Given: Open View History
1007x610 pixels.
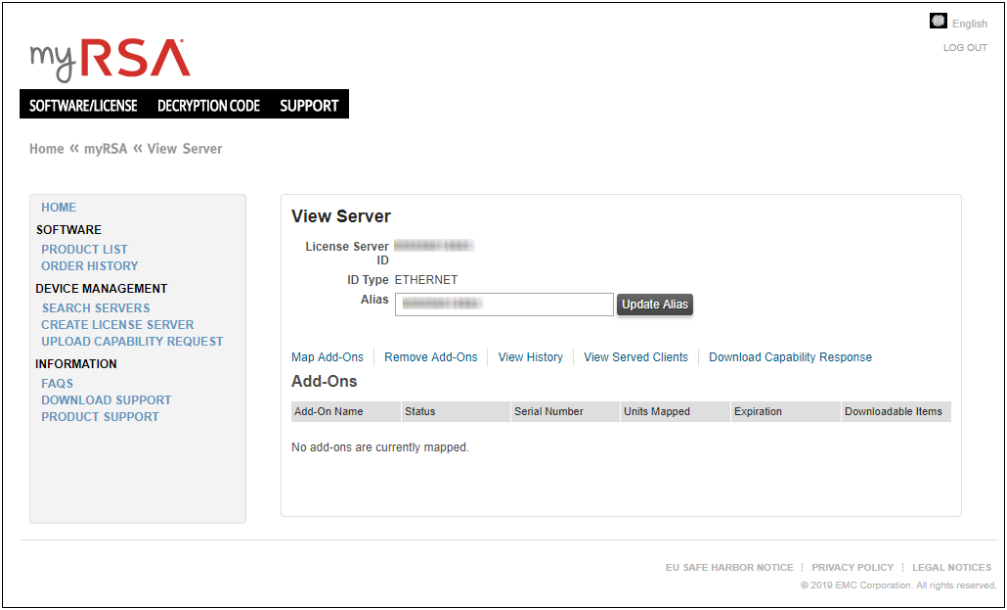Looking at the screenshot, I should pyautogui.click(x=530, y=357).
